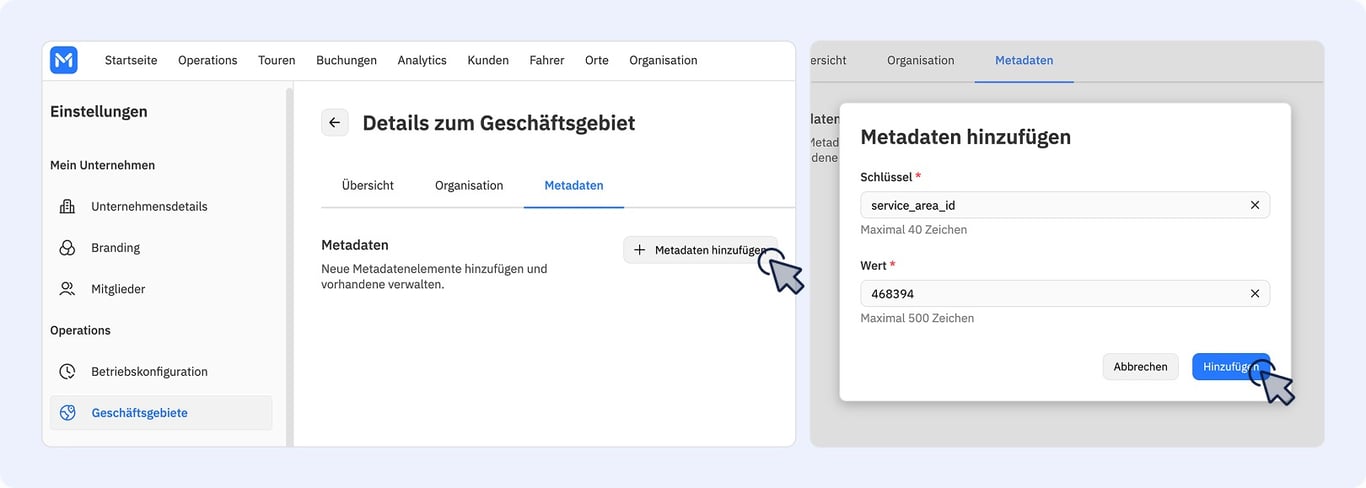This screenshot has height=488, width=1366.
Task: Select Geschäftsgebiete in sidebar
Action: tap(161, 413)
